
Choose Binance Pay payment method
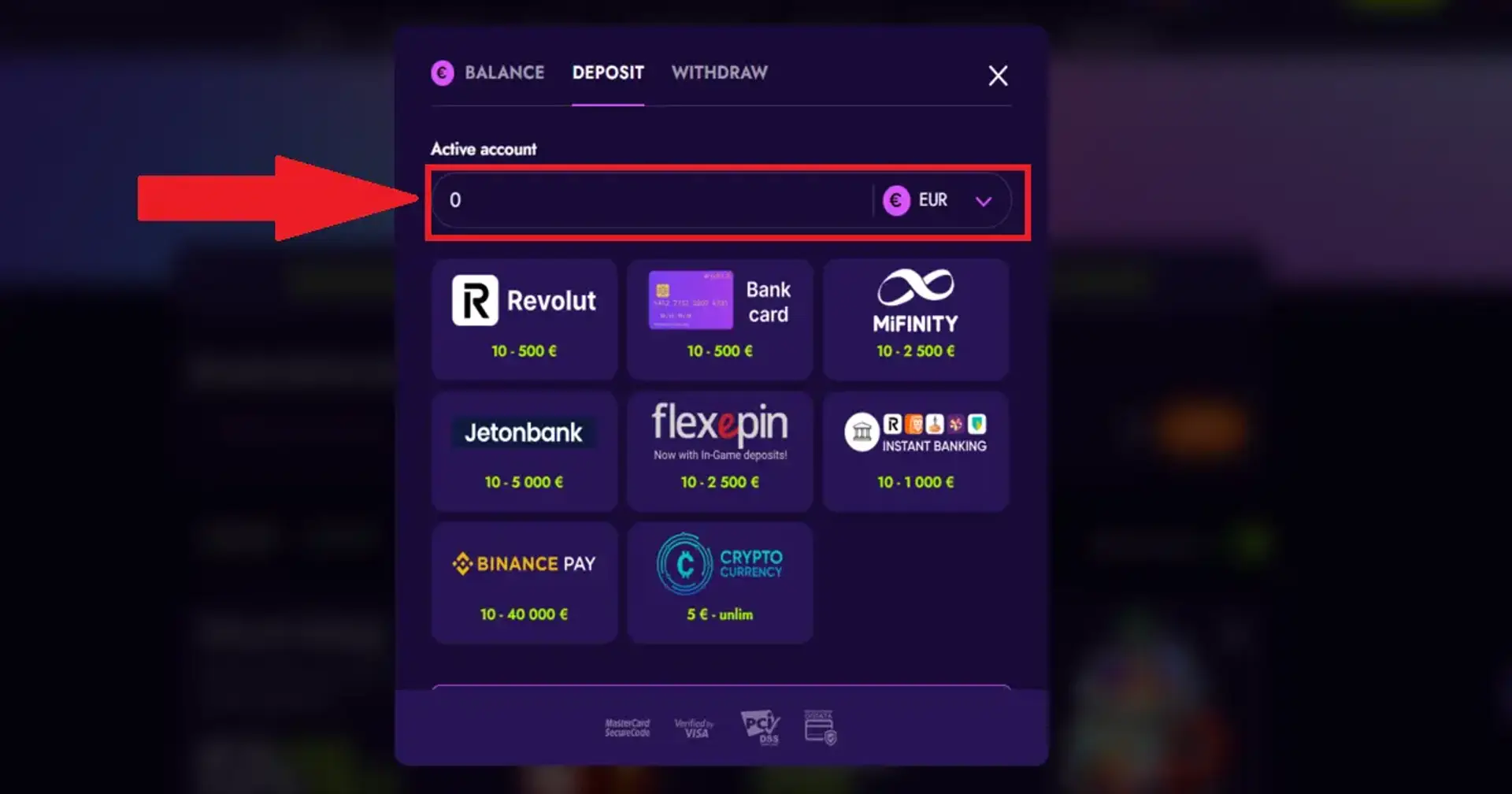click(x=524, y=582)
